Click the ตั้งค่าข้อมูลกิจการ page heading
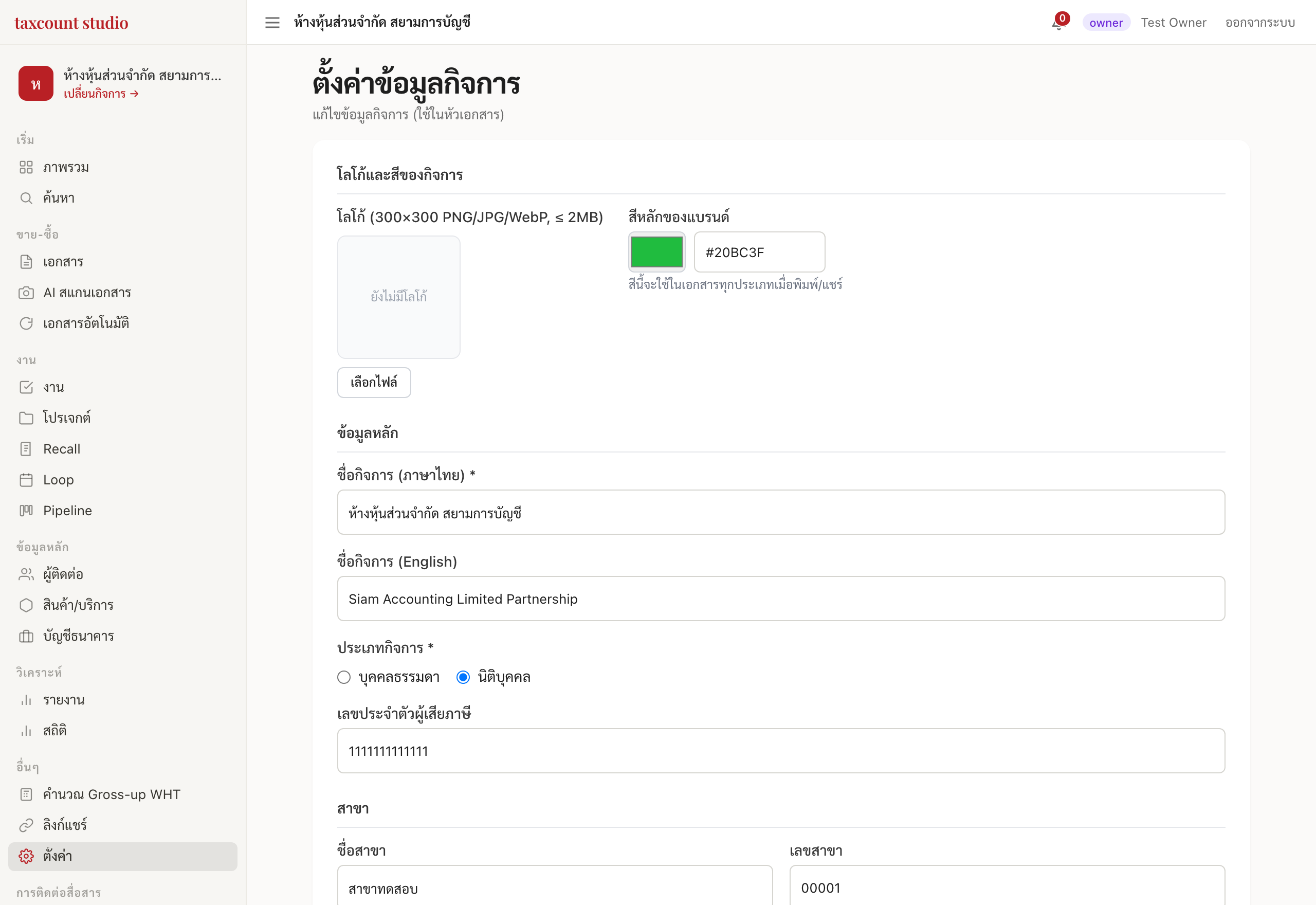1316x905 pixels. (416, 83)
